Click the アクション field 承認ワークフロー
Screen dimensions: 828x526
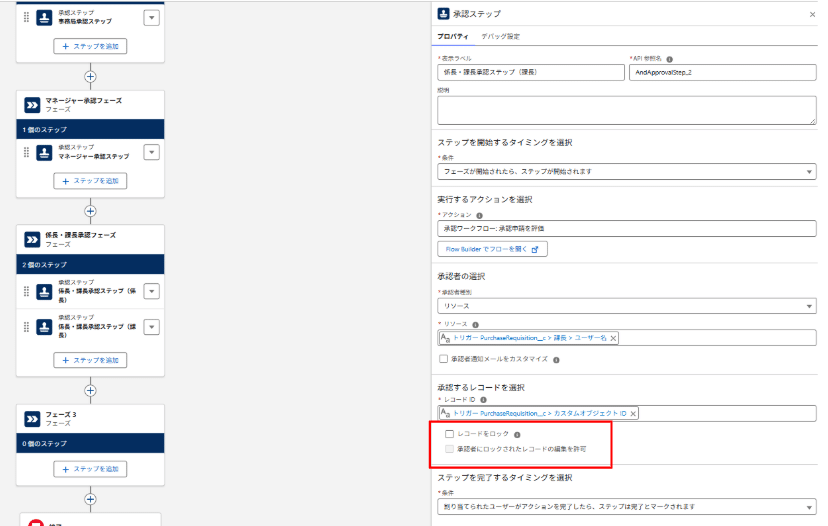point(627,229)
